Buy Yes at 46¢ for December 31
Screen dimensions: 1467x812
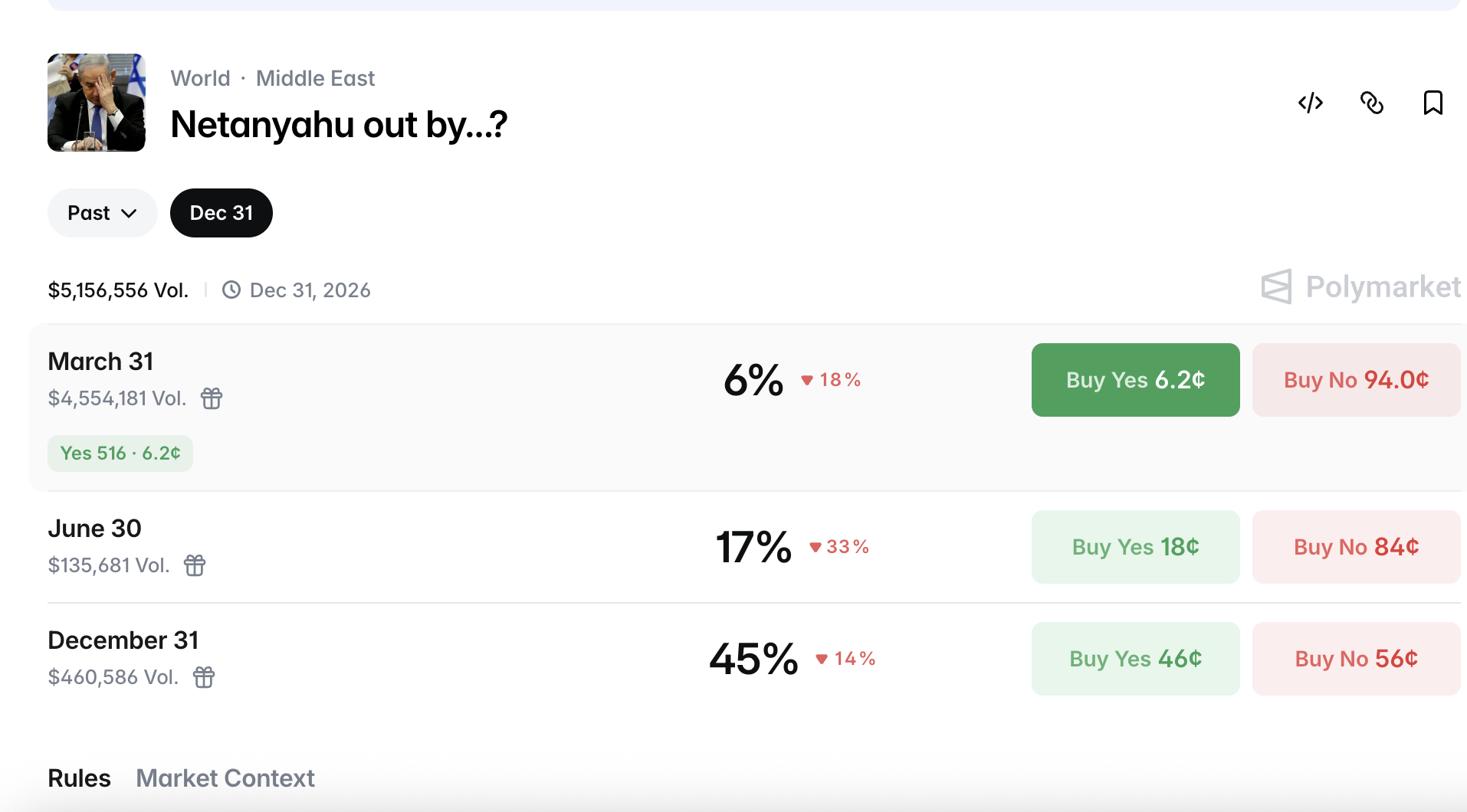click(1135, 659)
